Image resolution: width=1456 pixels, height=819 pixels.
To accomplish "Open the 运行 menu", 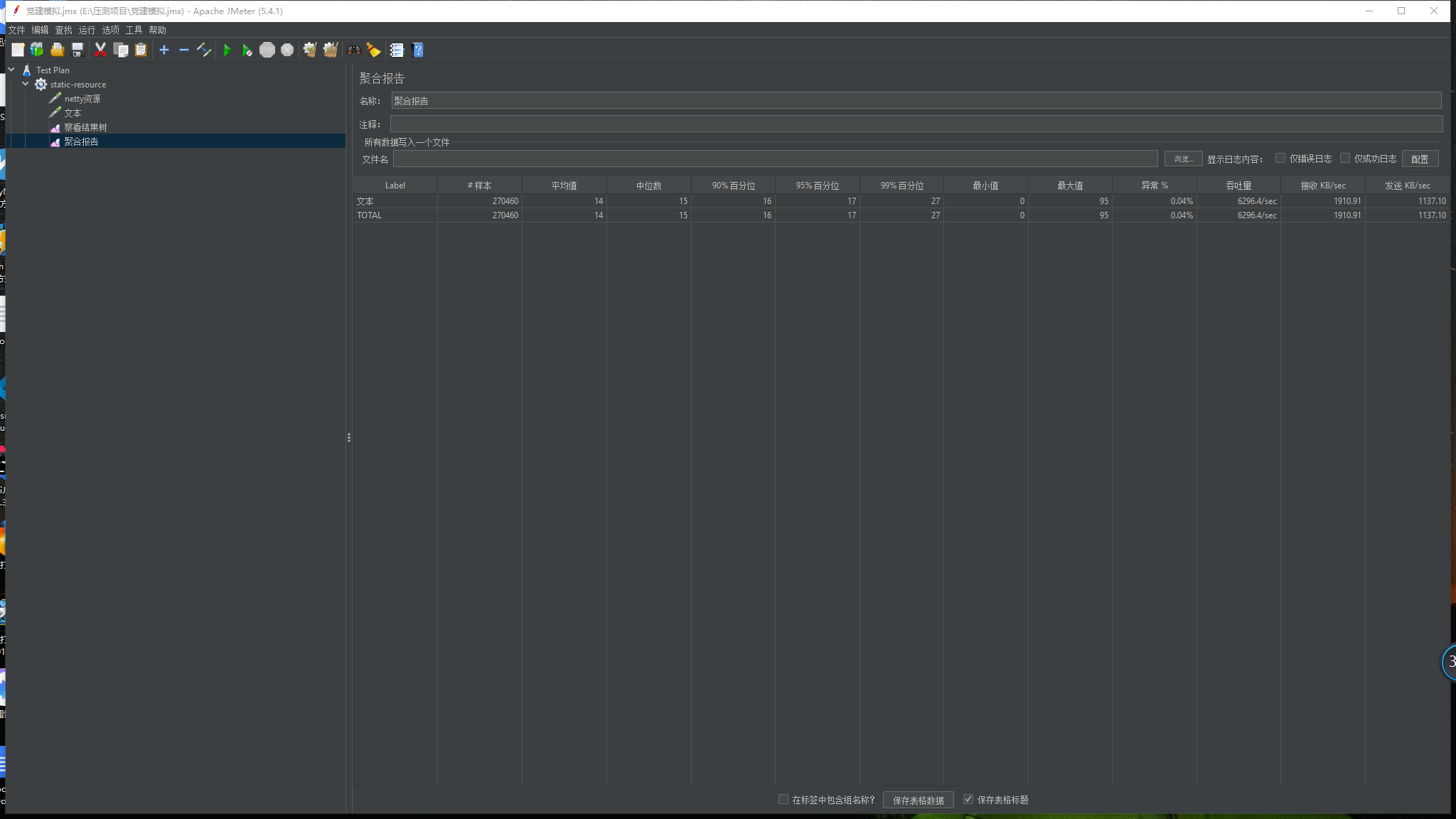I will point(87,30).
